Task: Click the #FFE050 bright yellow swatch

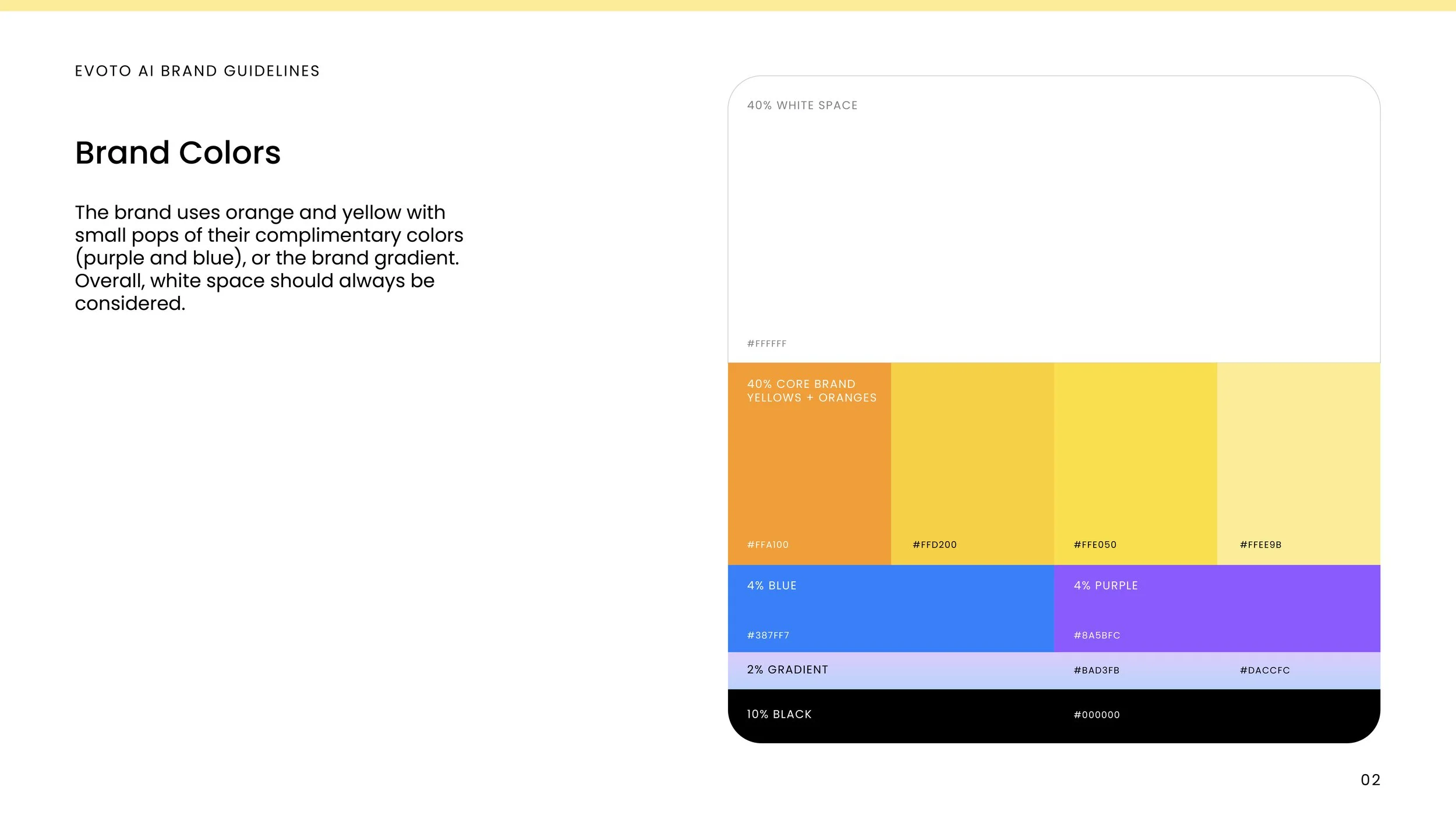Action: tap(1135, 463)
